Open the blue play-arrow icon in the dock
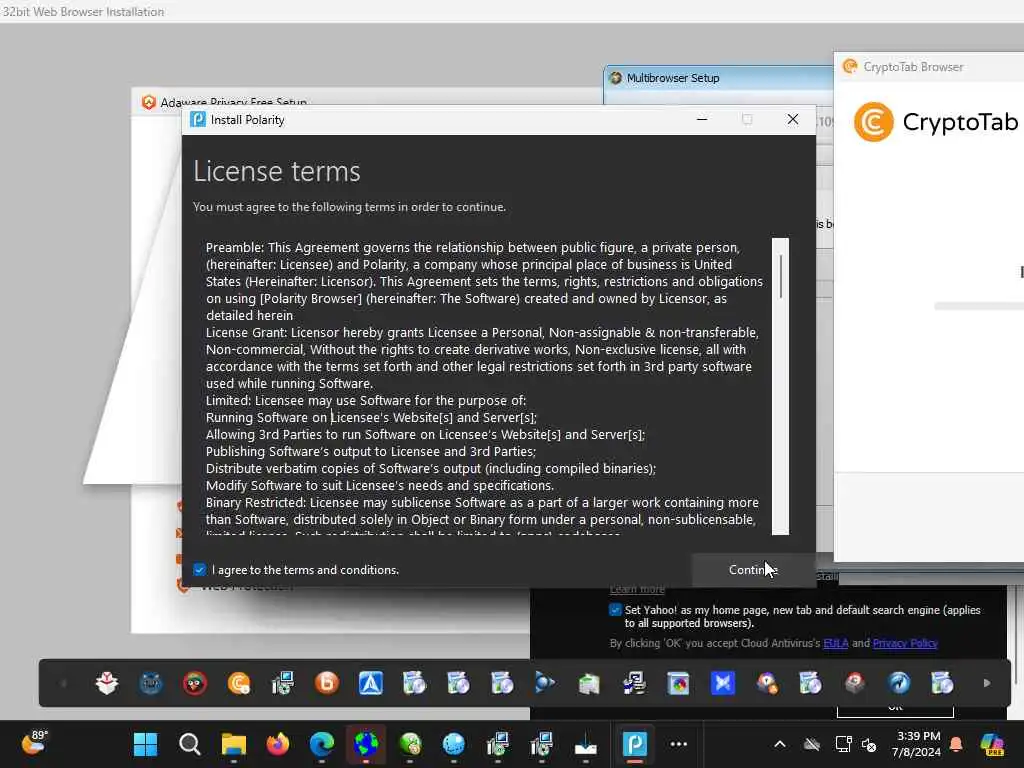 pos(545,683)
